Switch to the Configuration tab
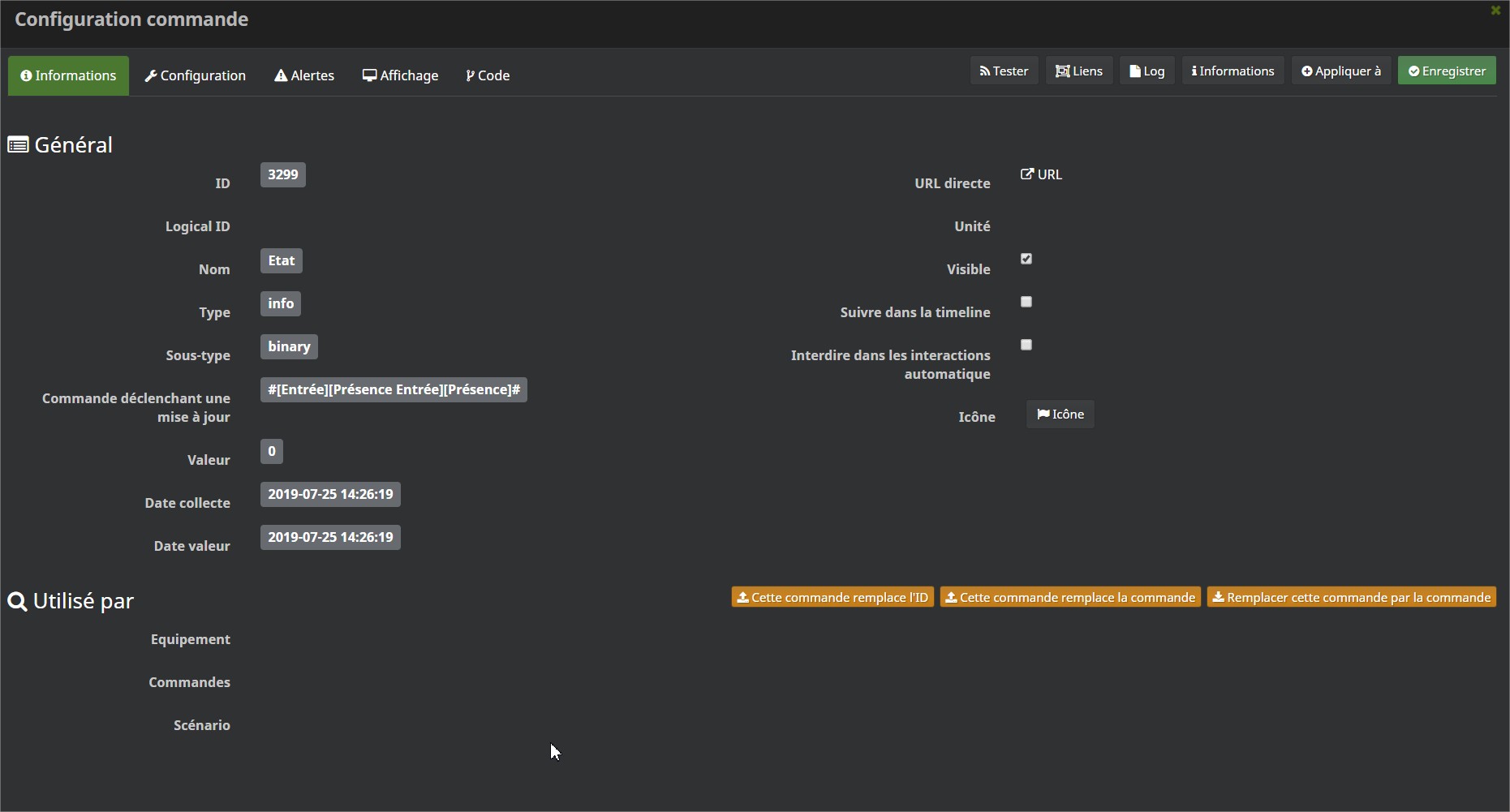 (x=195, y=75)
